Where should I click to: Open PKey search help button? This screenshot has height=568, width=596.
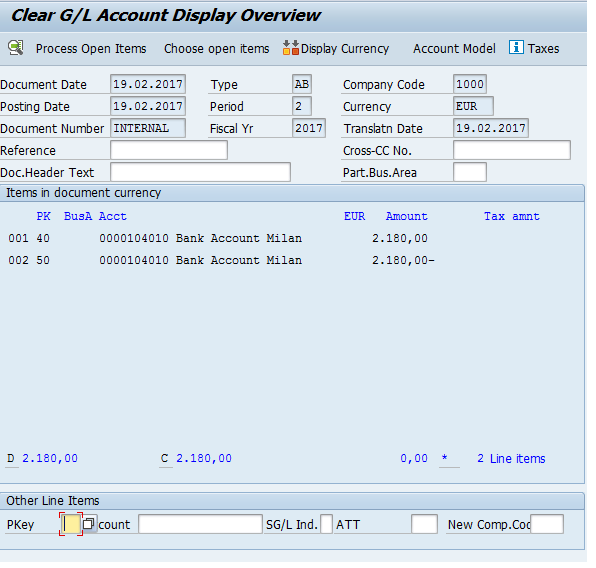[x=89, y=524]
